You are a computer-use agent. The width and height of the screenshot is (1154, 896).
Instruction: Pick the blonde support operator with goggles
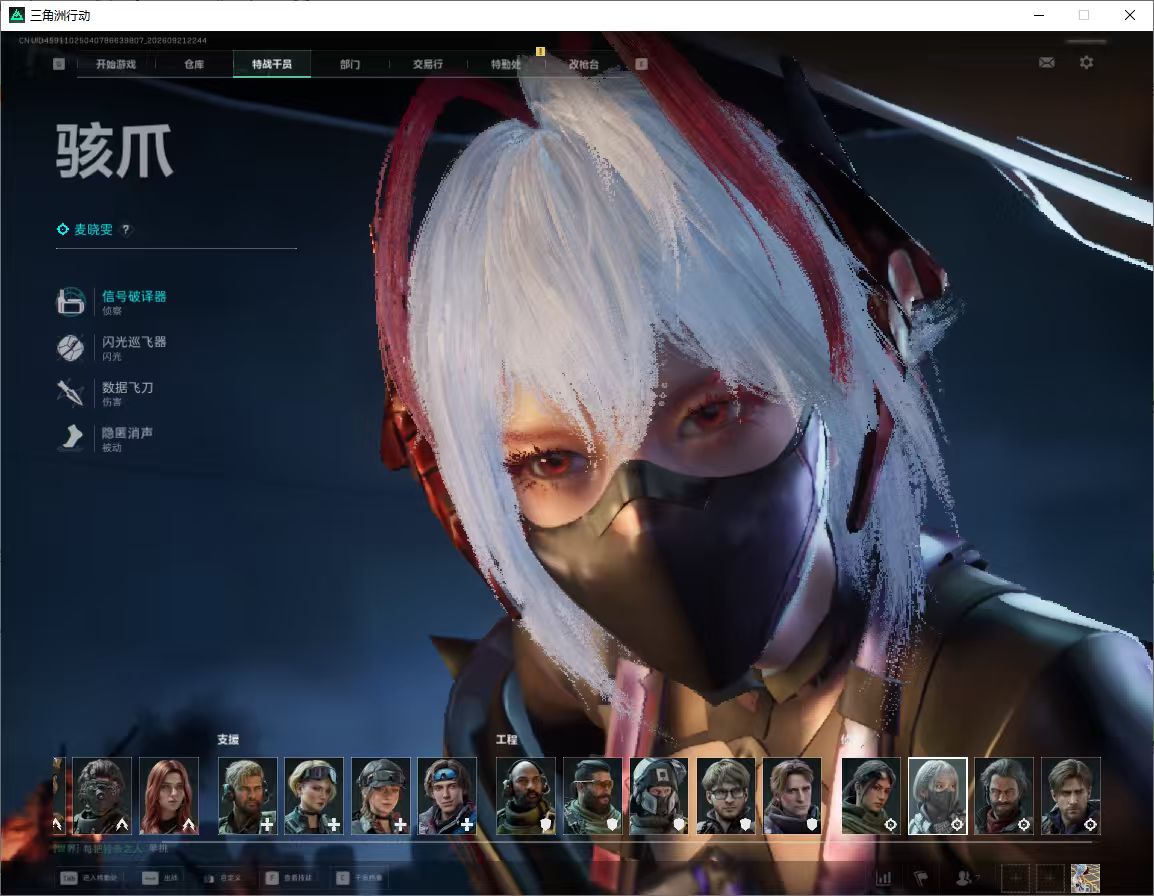coord(314,796)
